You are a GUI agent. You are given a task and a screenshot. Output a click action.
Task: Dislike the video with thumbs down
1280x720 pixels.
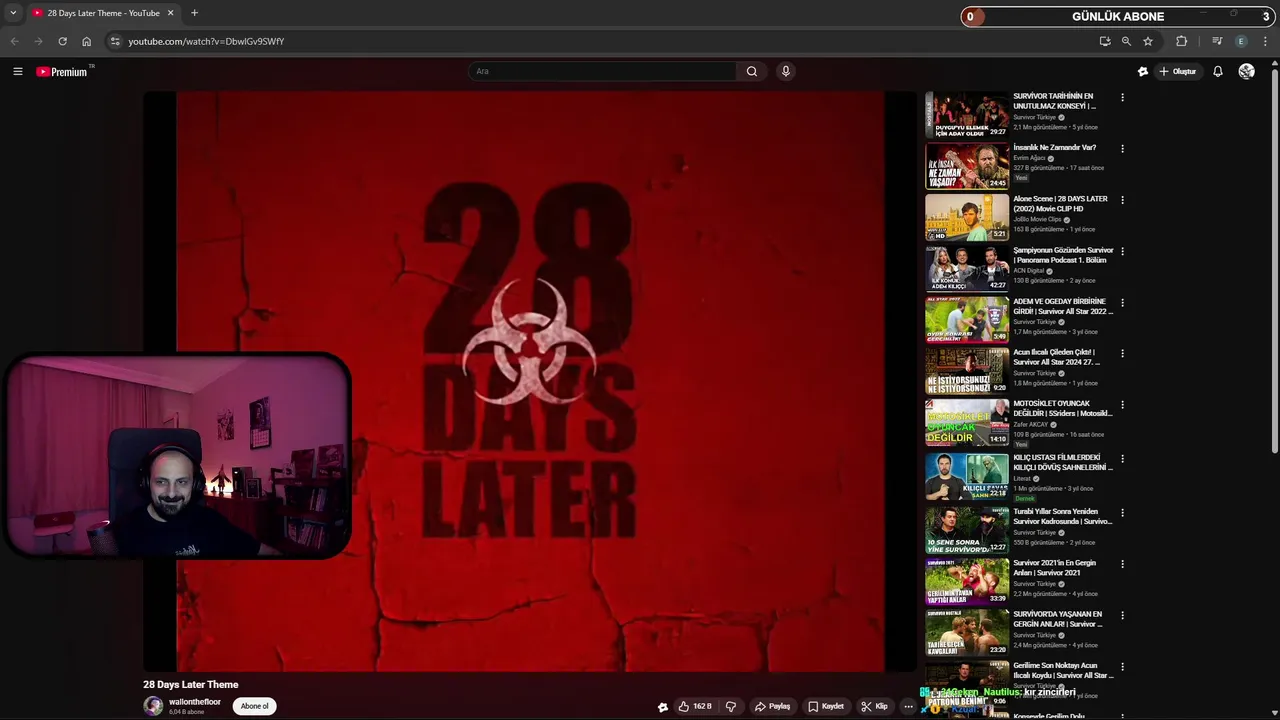coord(730,706)
